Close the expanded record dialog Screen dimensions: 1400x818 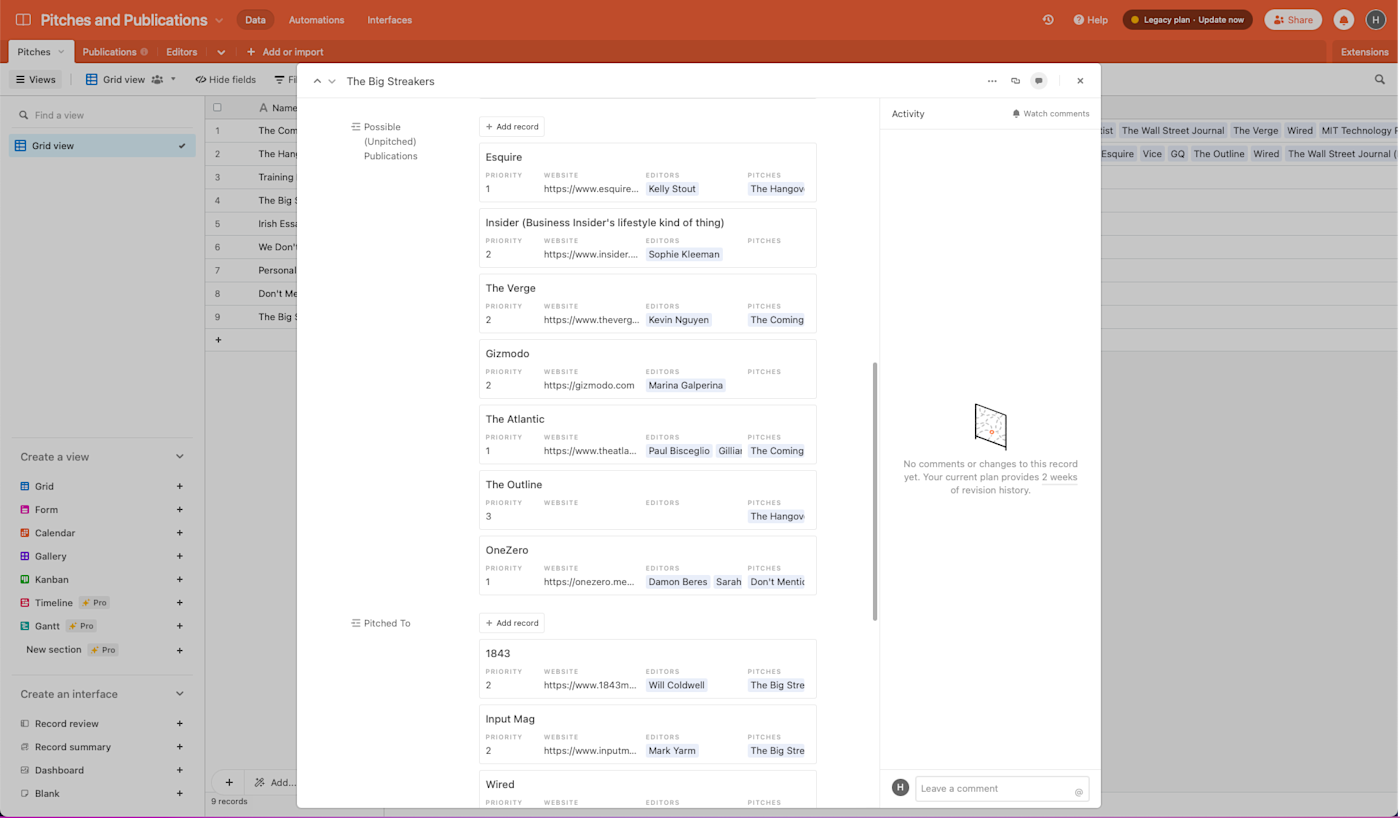point(1080,81)
